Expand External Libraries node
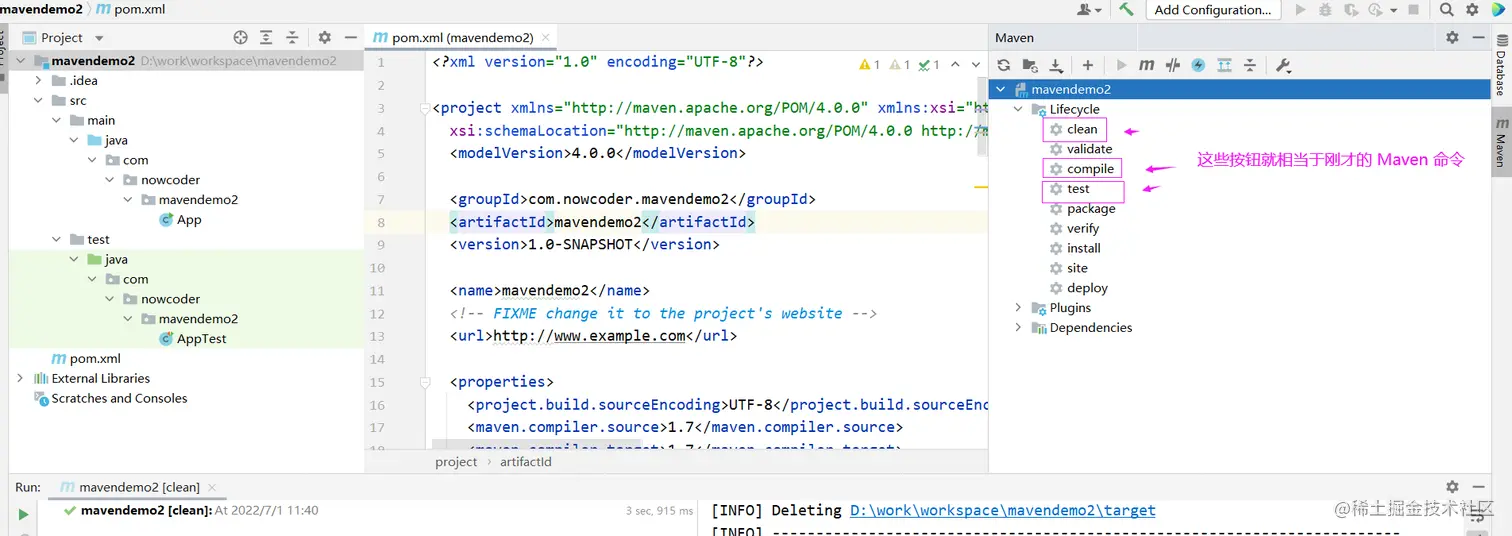The width and height of the screenshot is (1512, 536). 20,378
